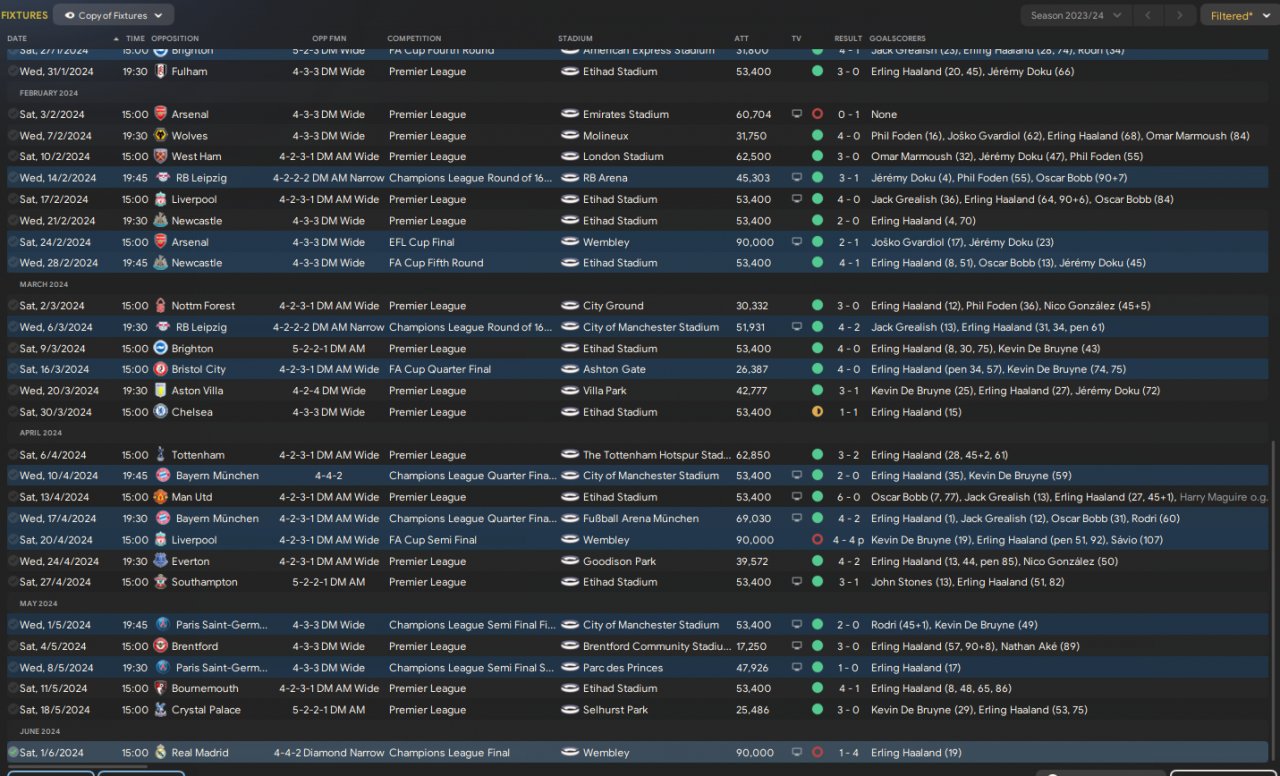This screenshot has width=1280, height=776.
Task: Click the "4-4-2 Diamond Narrow" formation cell
Action: (x=328, y=753)
